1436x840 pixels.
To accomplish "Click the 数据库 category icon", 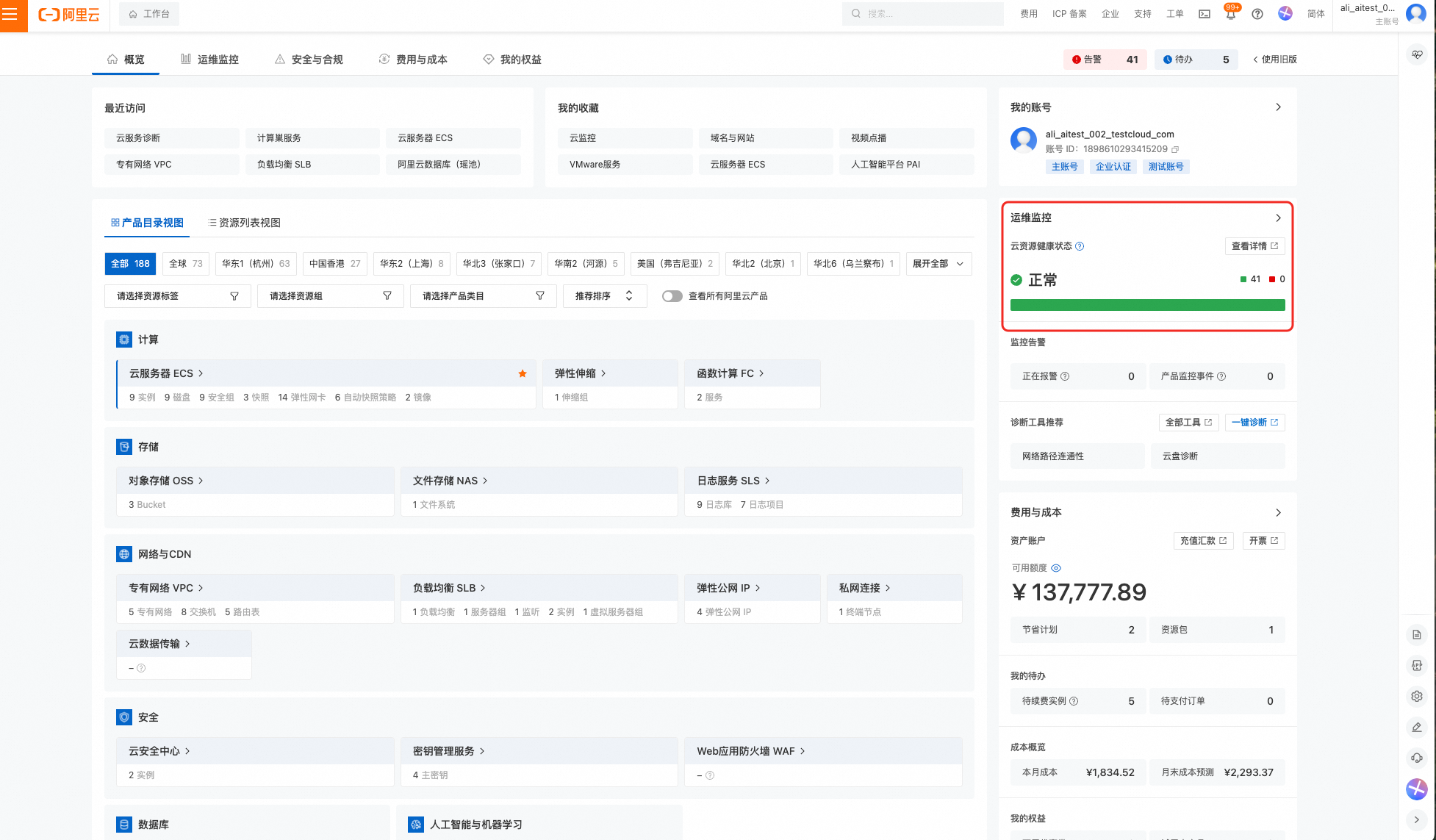I will (x=124, y=825).
